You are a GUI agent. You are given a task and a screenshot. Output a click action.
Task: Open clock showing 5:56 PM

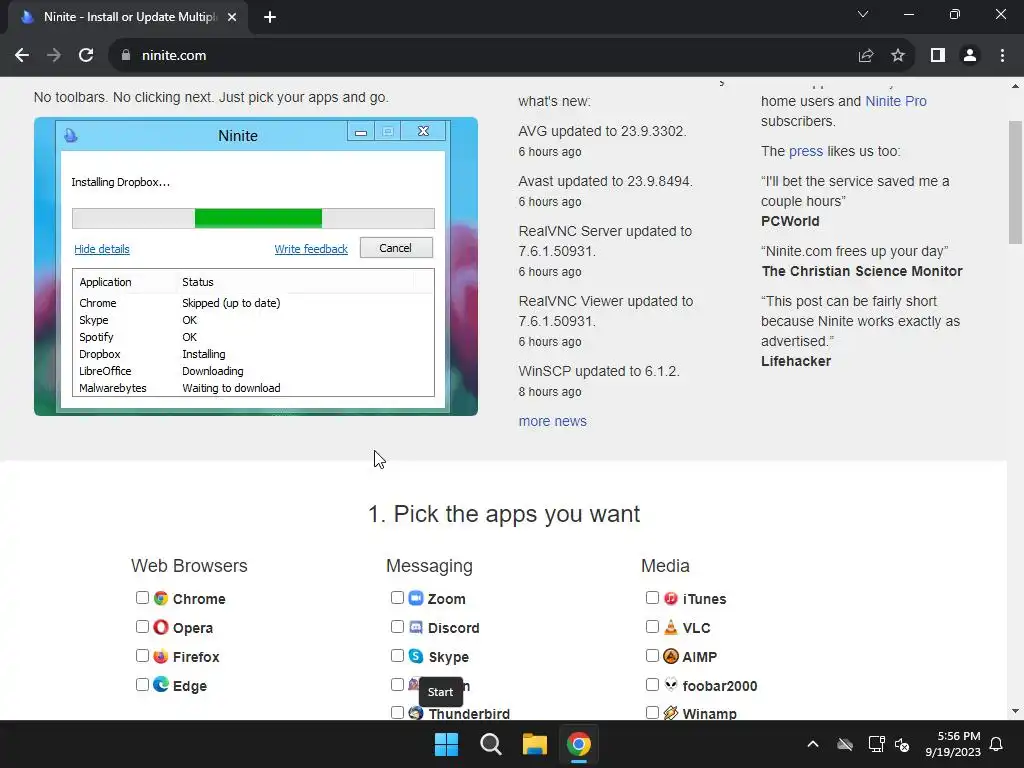click(x=953, y=744)
